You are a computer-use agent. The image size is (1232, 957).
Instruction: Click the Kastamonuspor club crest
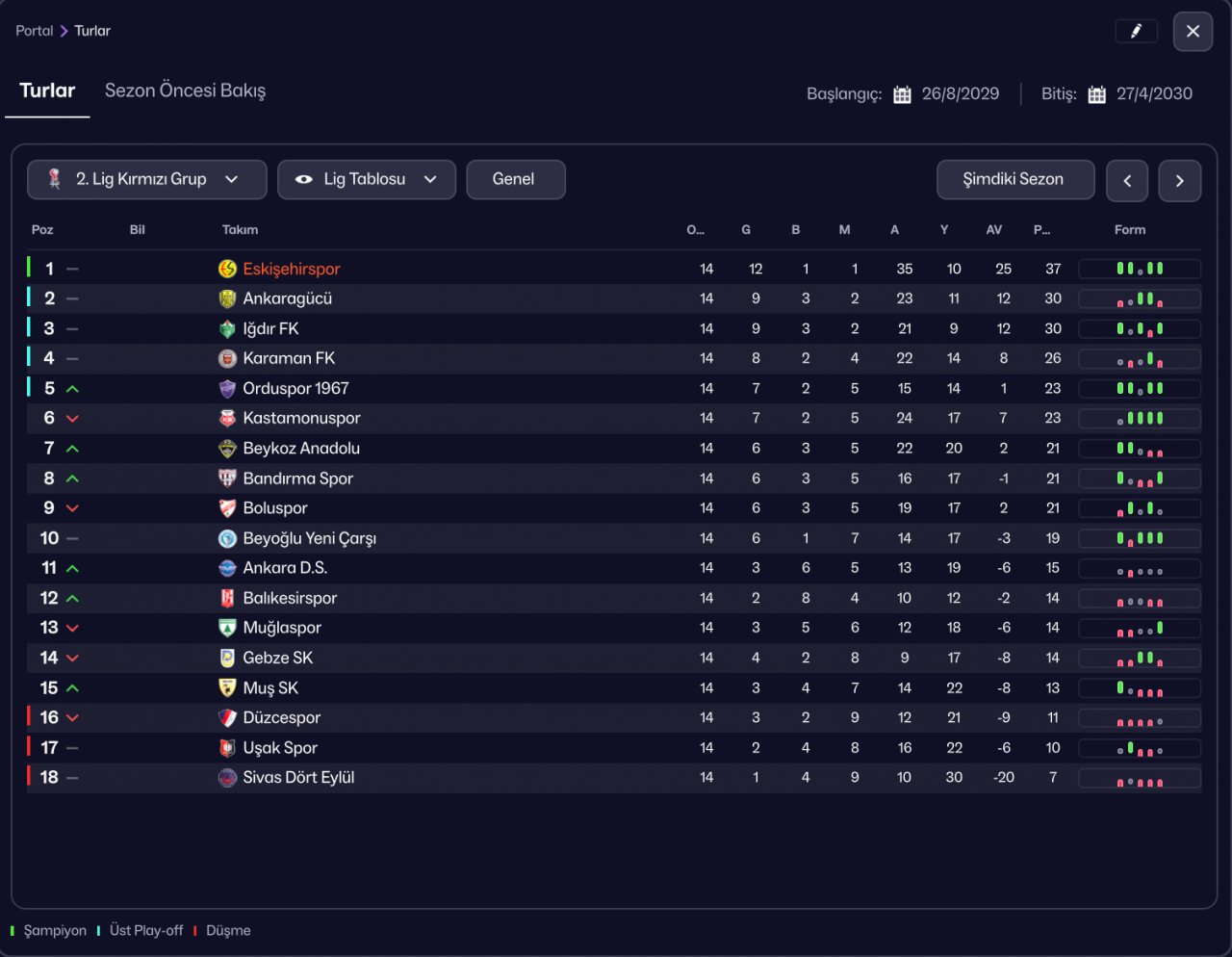pos(227,418)
